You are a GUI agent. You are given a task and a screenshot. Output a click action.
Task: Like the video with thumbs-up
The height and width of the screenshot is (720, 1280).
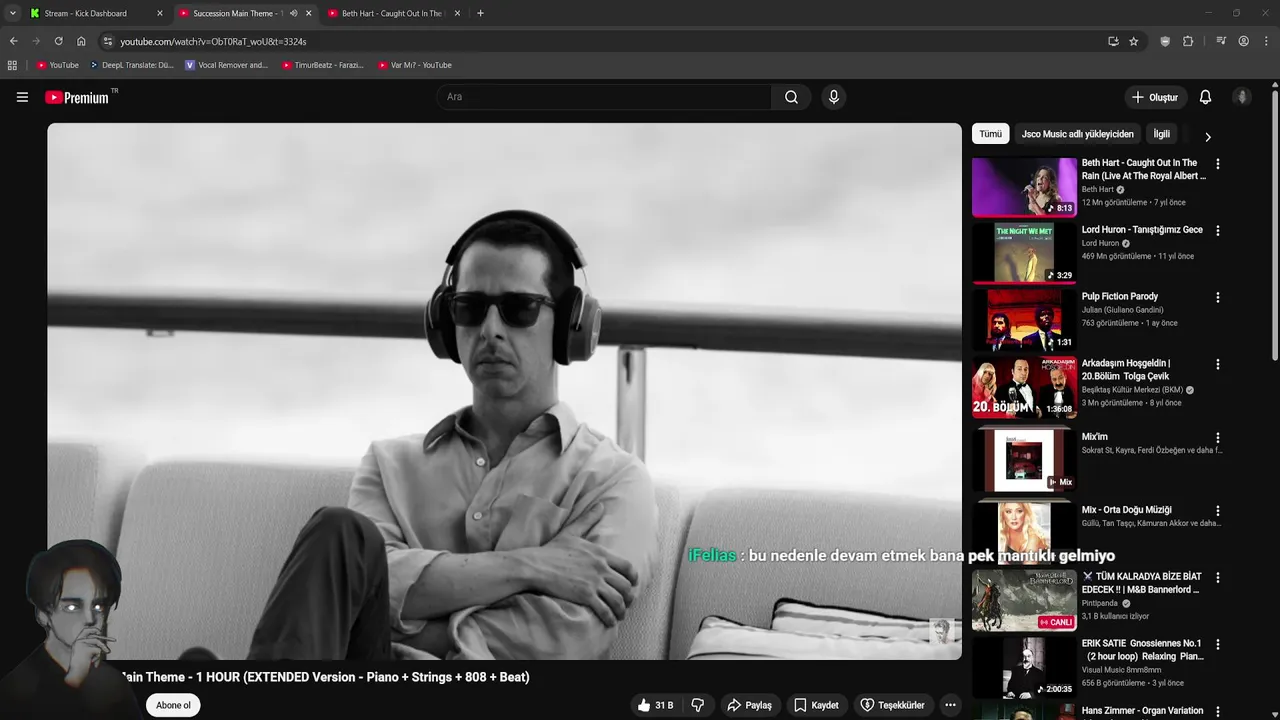click(x=655, y=705)
